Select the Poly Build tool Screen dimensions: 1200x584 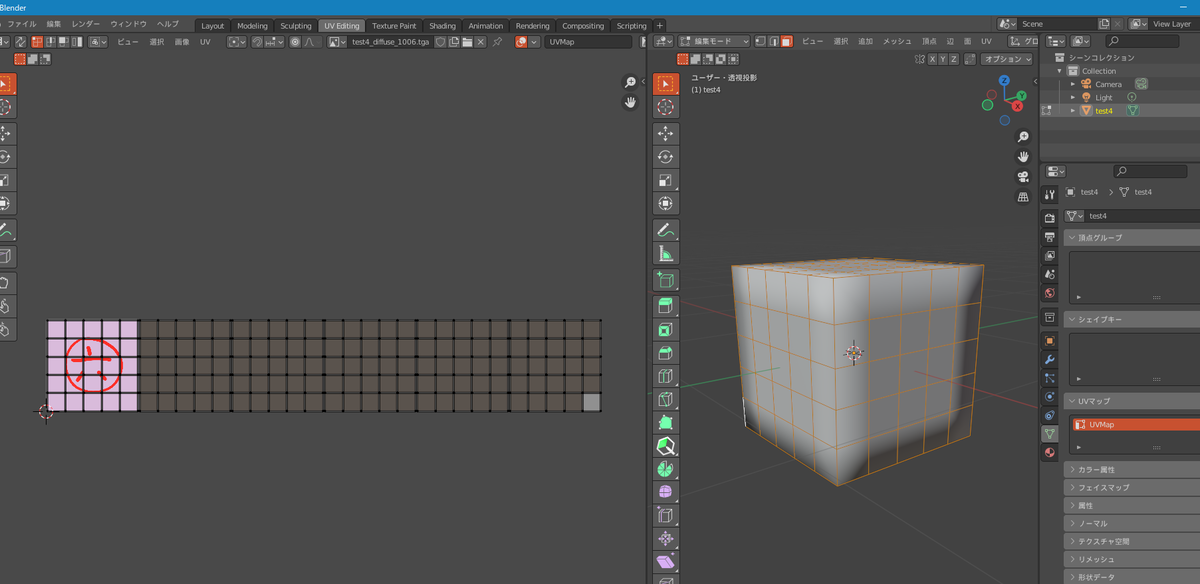[666, 423]
